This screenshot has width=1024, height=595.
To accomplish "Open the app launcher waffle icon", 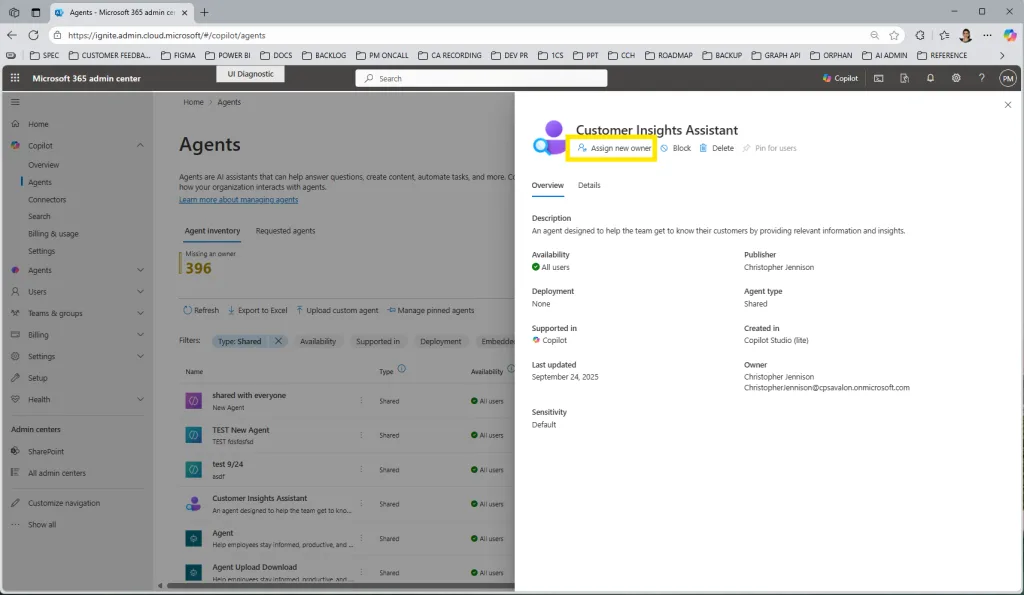I will pos(15,78).
